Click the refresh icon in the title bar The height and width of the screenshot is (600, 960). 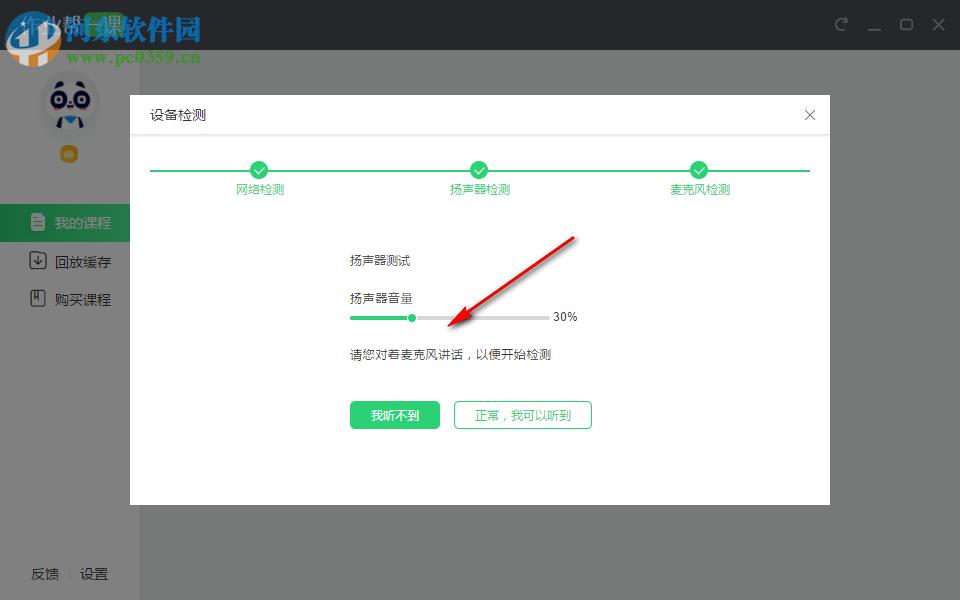pos(840,24)
